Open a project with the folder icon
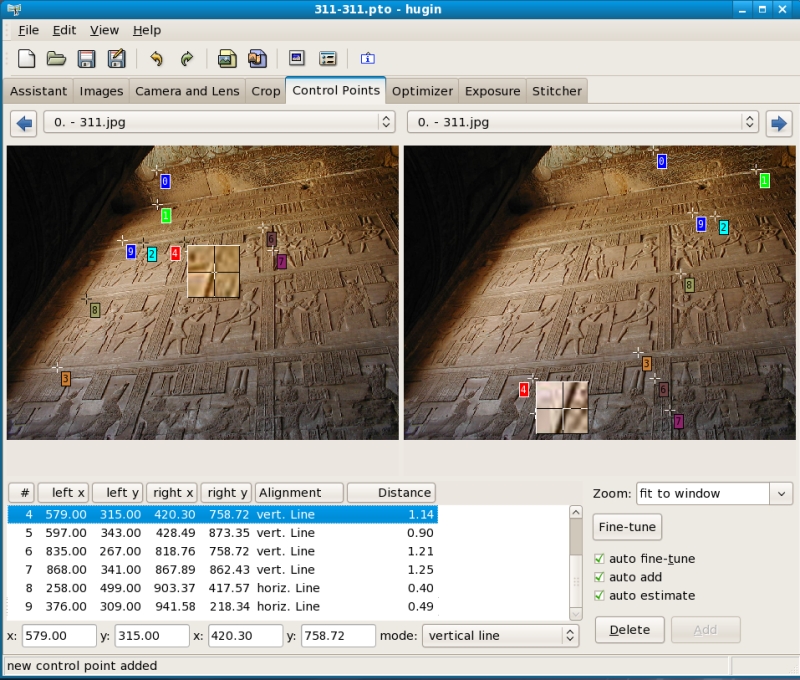The width and height of the screenshot is (800, 680). tap(56, 59)
